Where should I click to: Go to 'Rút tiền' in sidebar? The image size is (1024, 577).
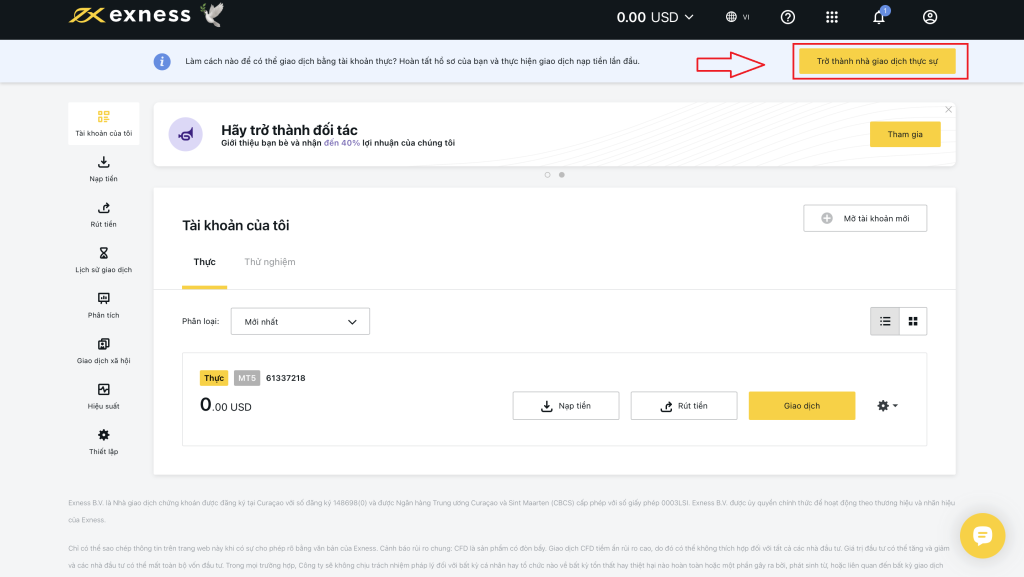(x=104, y=215)
